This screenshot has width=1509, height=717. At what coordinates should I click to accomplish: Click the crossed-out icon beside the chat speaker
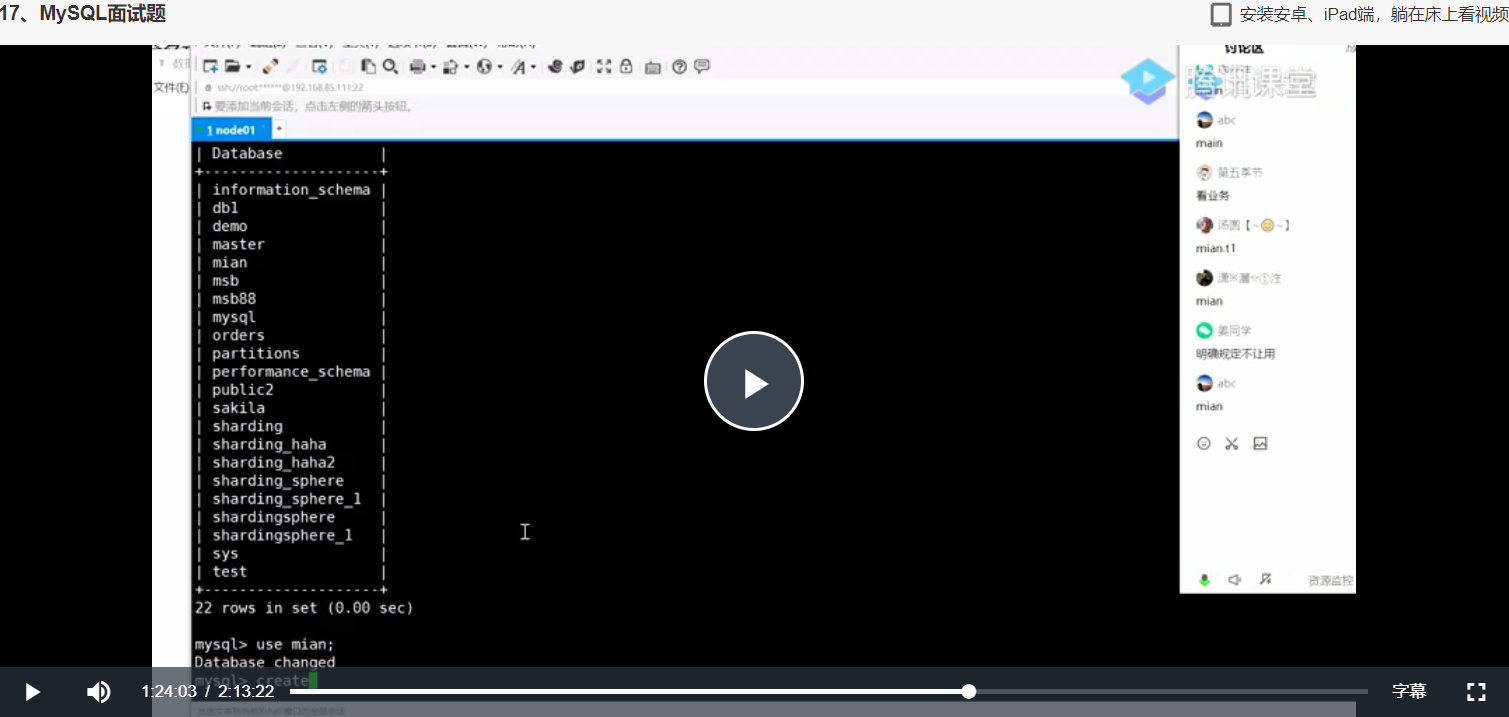pos(1265,579)
